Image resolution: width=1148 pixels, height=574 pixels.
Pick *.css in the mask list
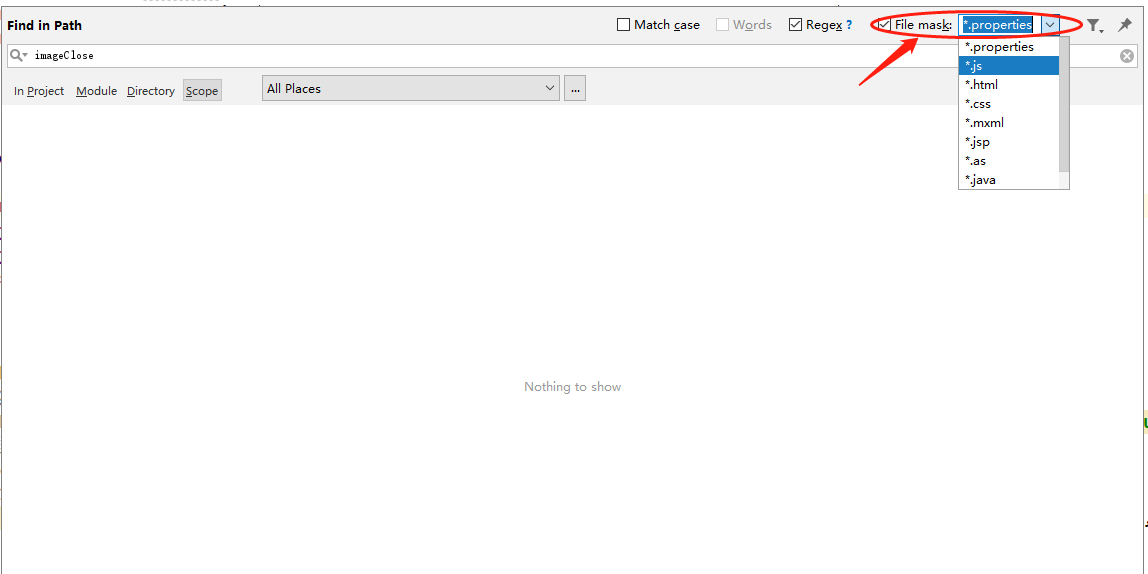pyautogui.click(x=1009, y=104)
